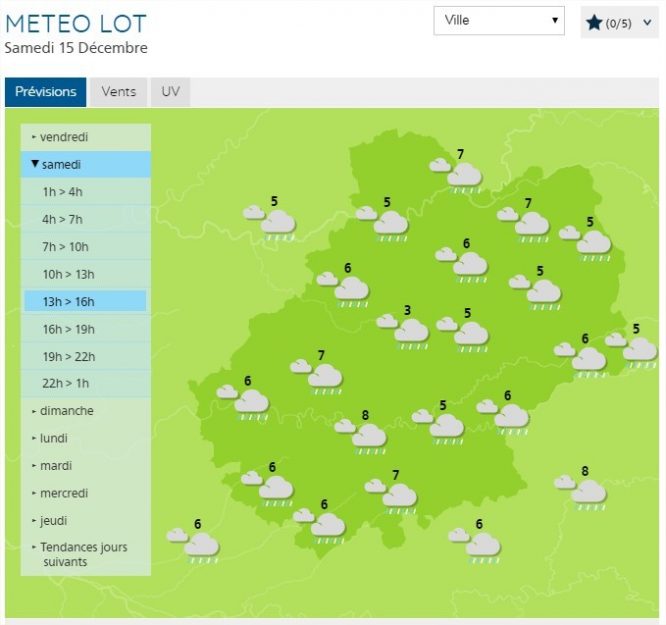Screen dimensions: 666x625
Task: Expand the dimanche forecast day
Action: click(86, 411)
